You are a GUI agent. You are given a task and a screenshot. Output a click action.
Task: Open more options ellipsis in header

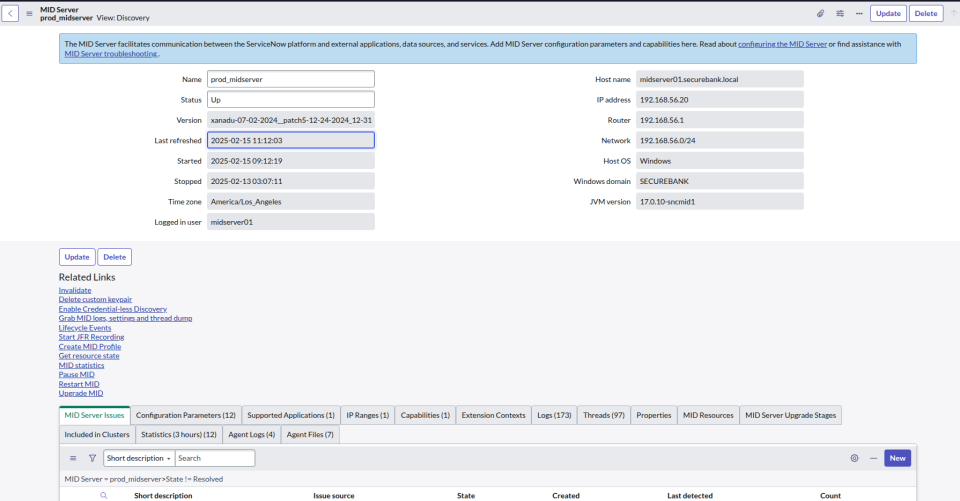point(859,13)
